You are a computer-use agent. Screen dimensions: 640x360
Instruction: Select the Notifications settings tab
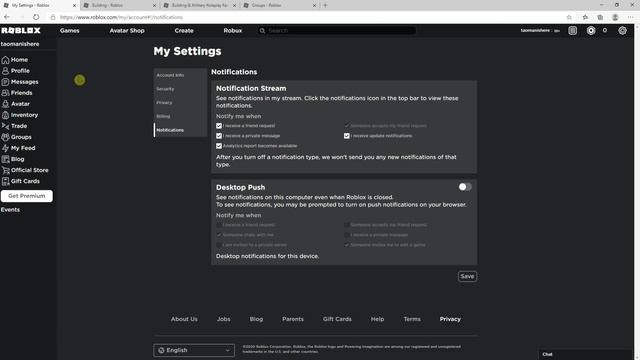pos(170,130)
